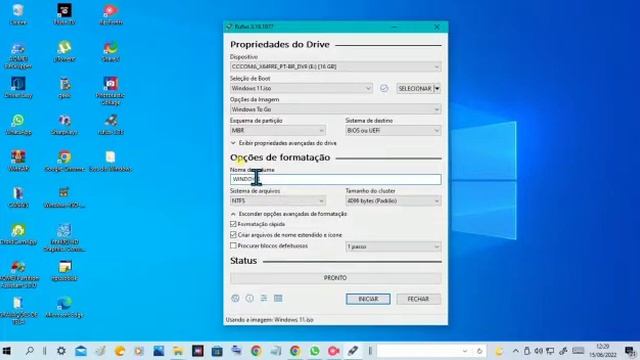Screen dimensions: 640x360
Task: Show the Rufus log icon
Action: click(278, 298)
